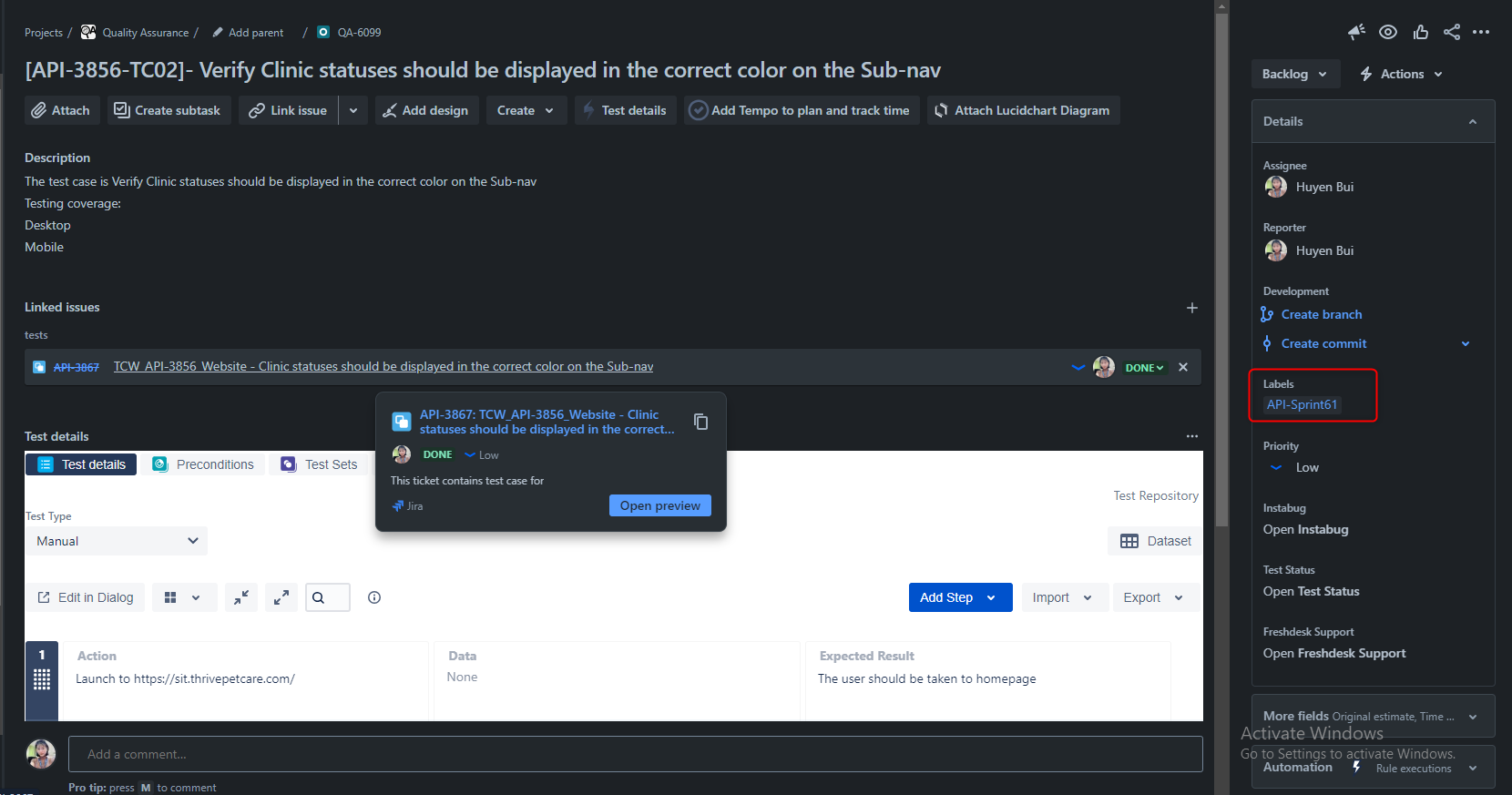Click the Open preview button

pyautogui.click(x=659, y=505)
